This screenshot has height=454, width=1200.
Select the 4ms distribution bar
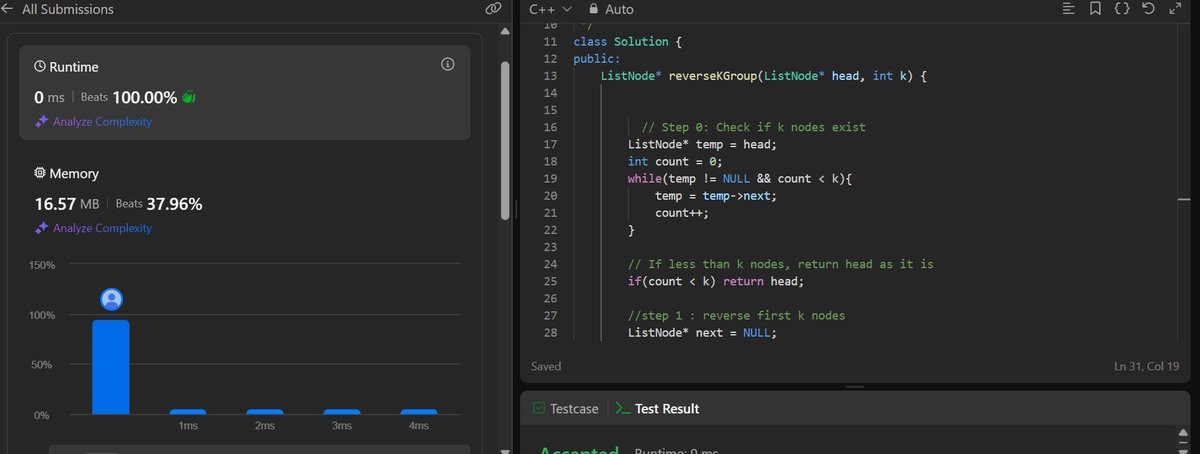coord(419,411)
